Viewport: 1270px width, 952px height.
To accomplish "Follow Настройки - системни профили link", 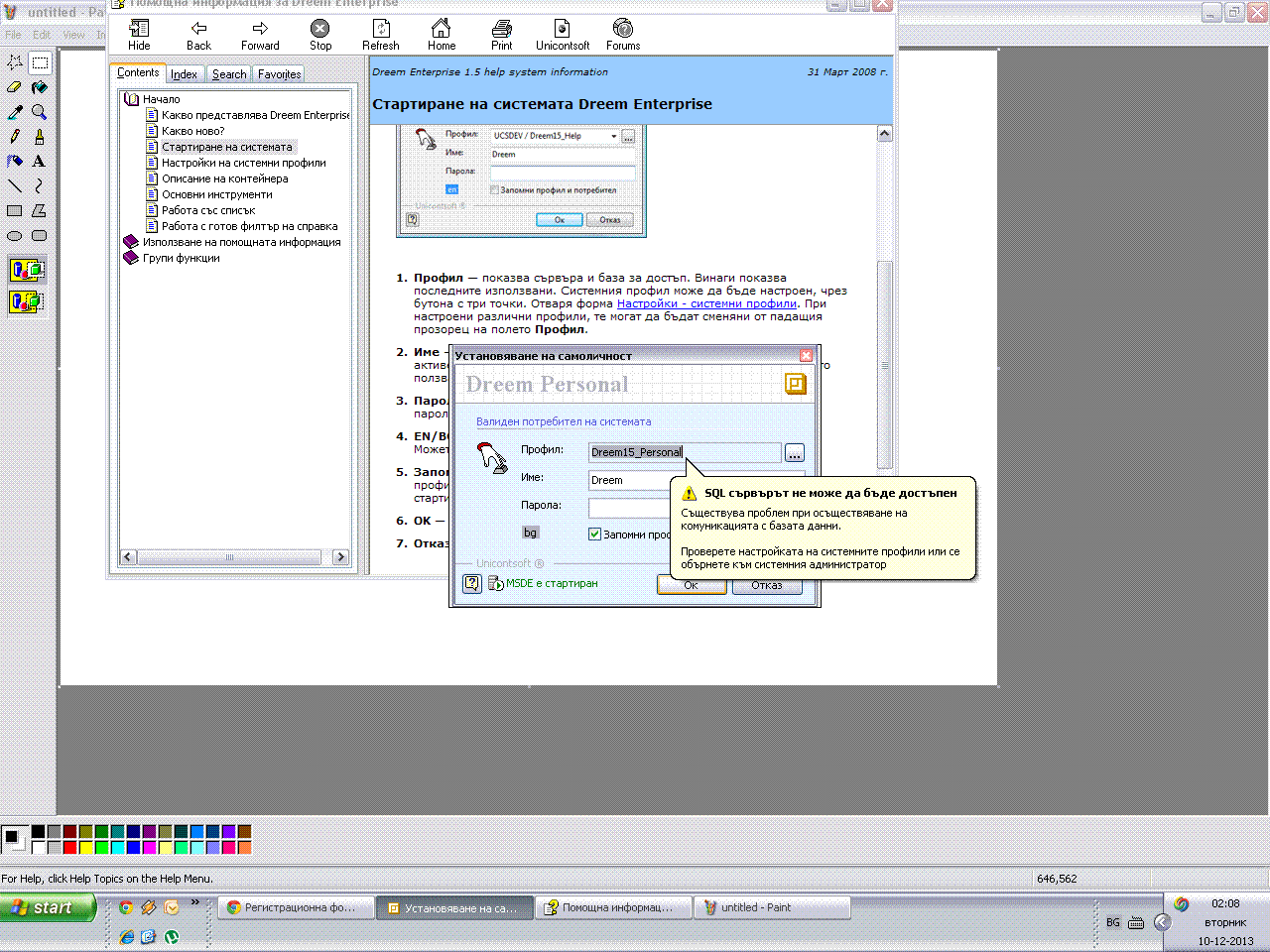I will [x=707, y=303].
